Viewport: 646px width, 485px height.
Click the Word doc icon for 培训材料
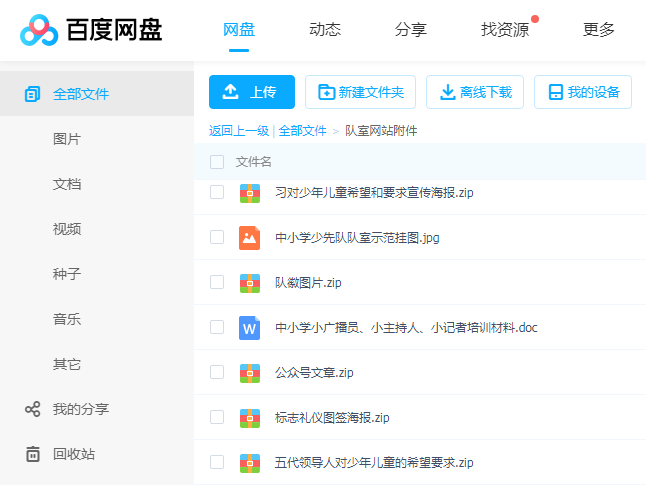[x=250, y=327]
